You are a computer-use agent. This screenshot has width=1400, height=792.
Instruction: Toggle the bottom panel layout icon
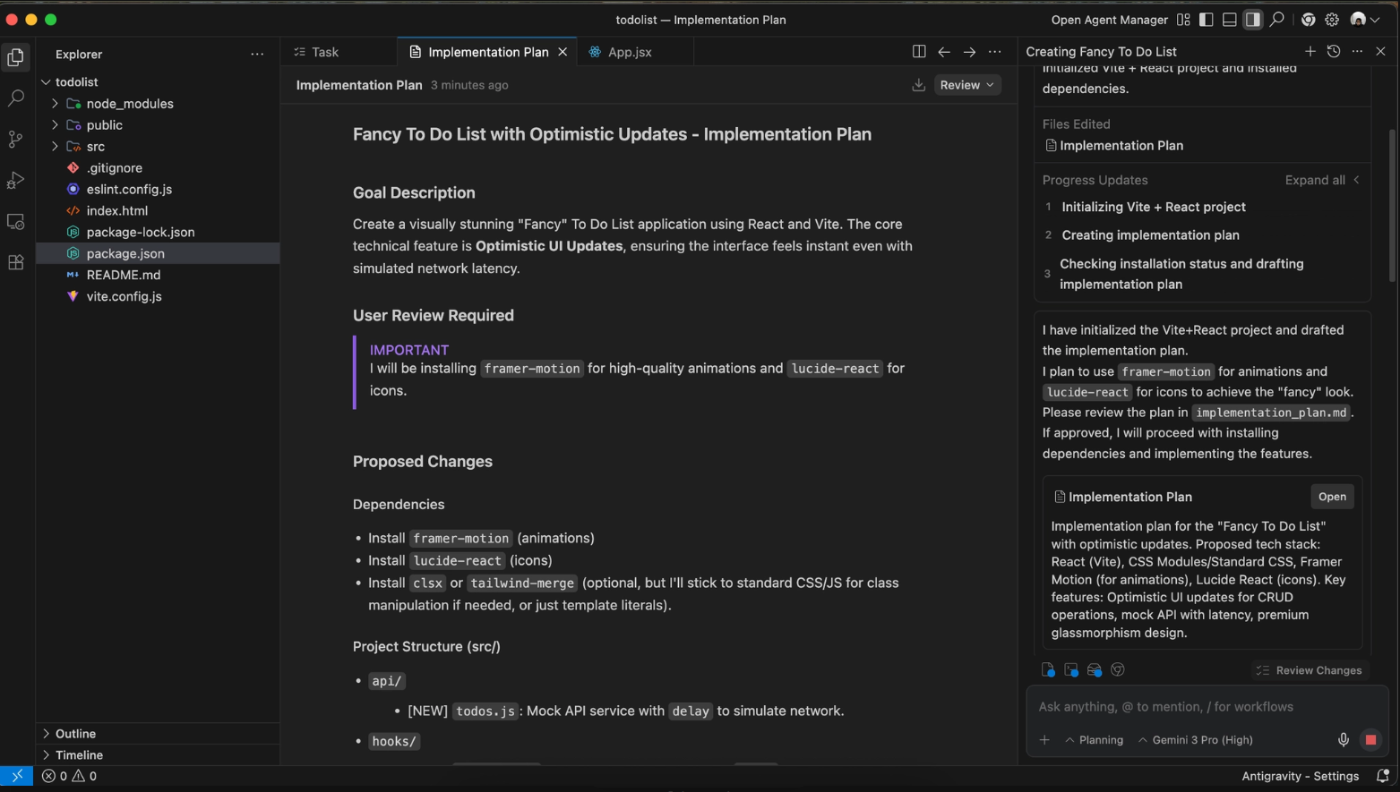coord(1230,19)
